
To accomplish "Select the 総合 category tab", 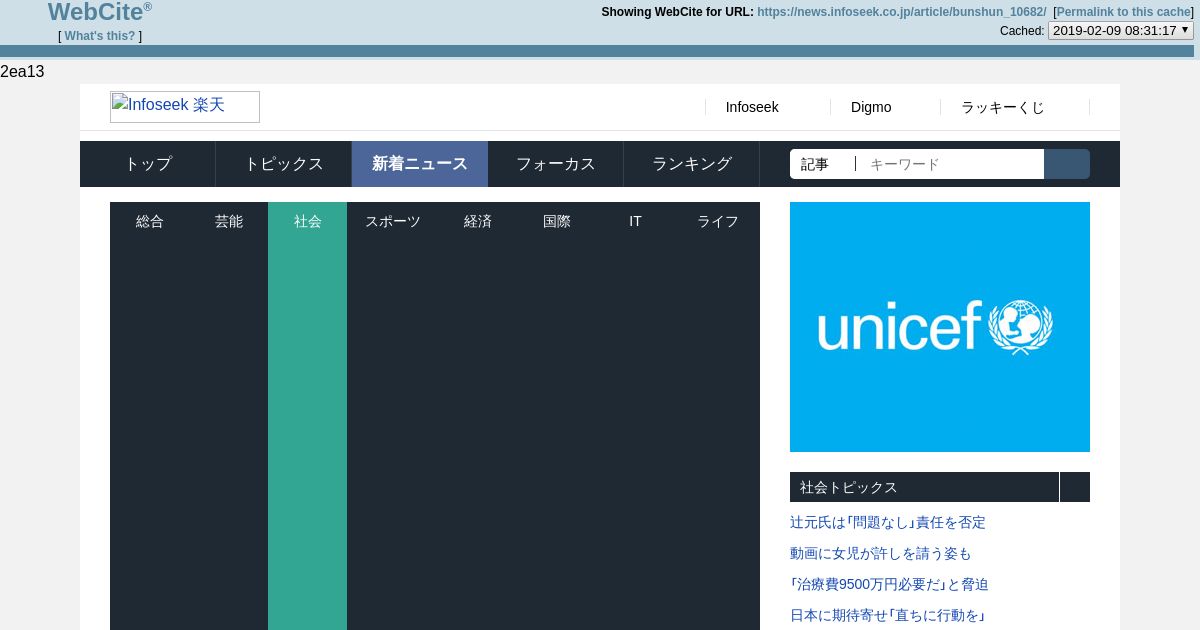I will (x=150, y=221).
